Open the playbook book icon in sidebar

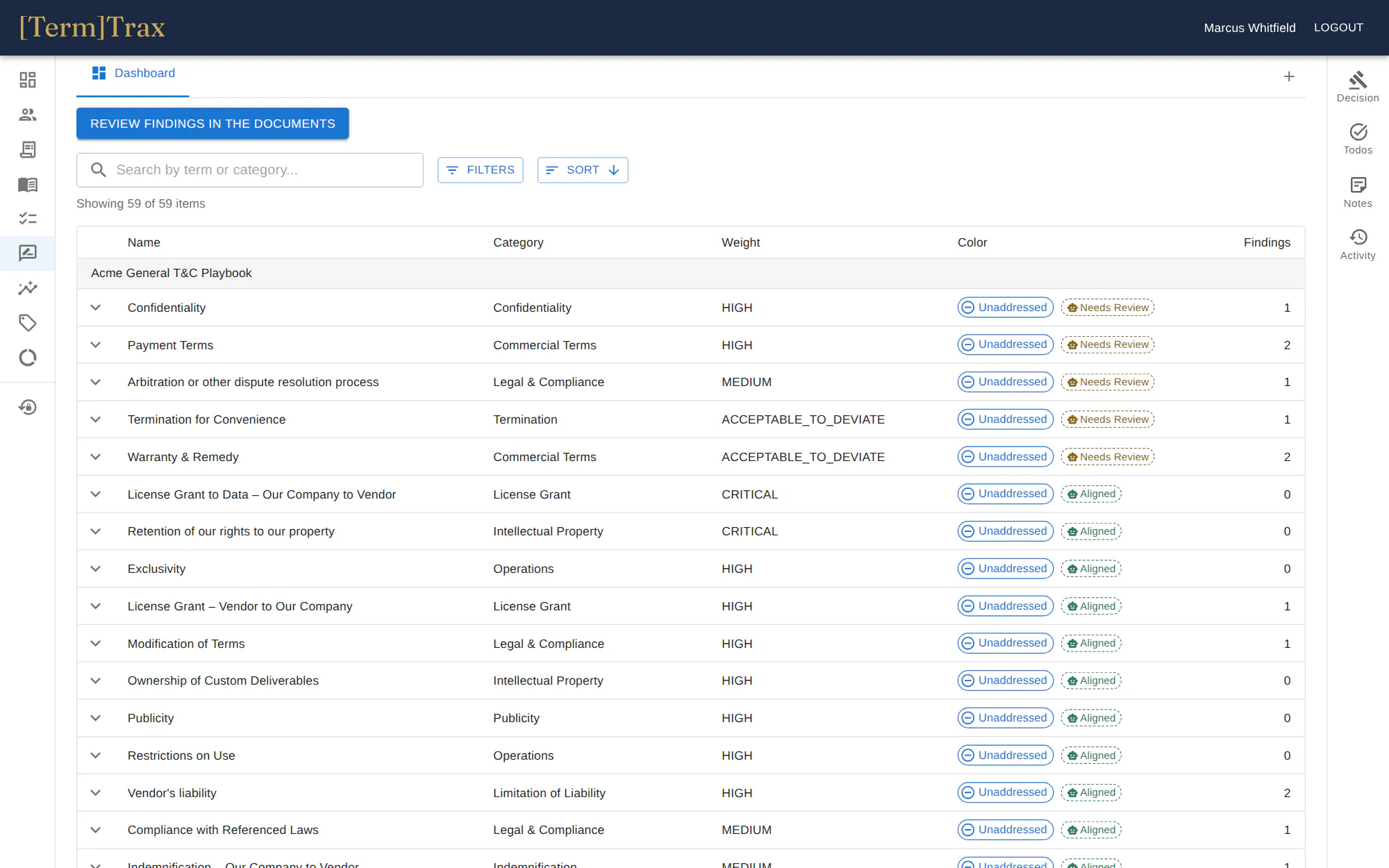[x=28, y=184]
